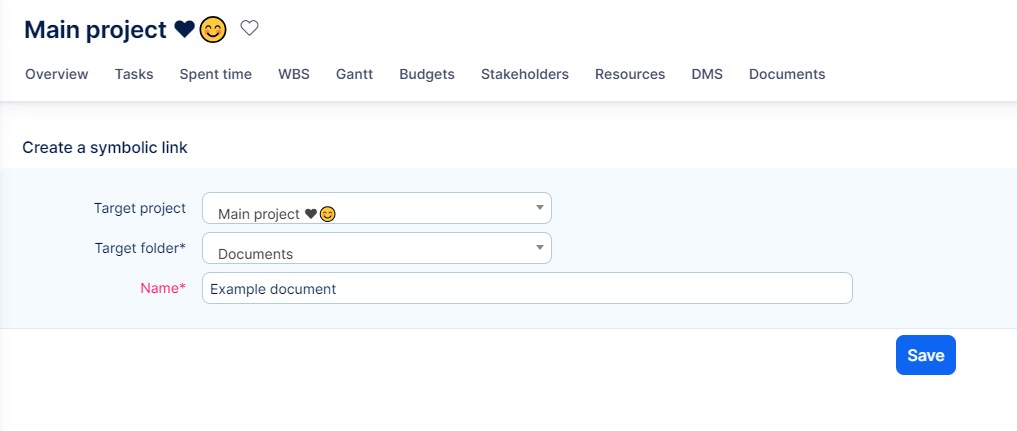Click the Target folder field label
The image size is (1017, 431).
[140, 247]
